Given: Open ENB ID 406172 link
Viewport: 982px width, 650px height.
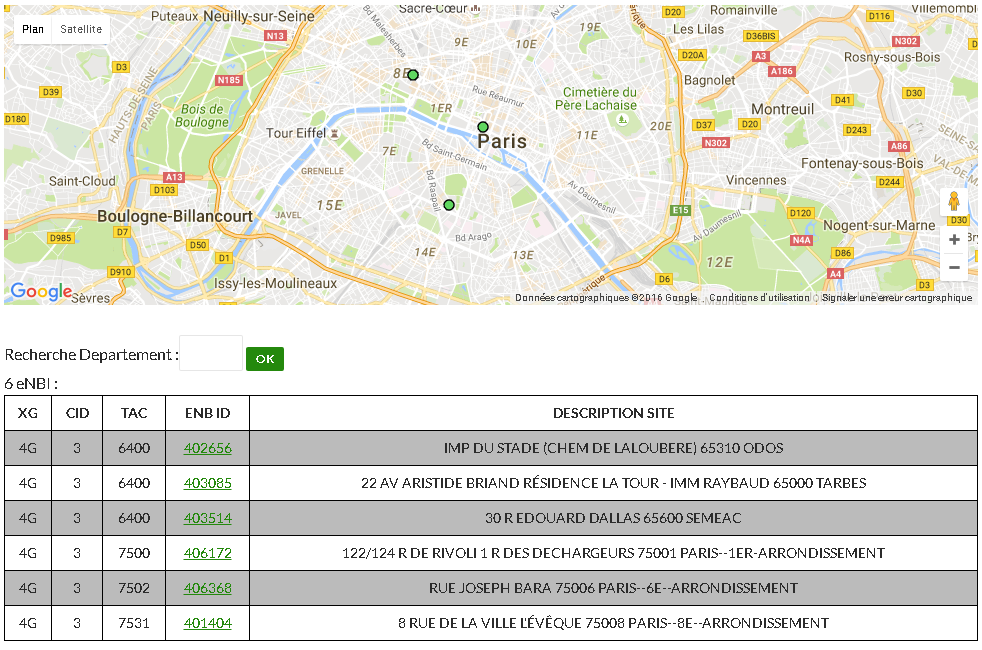Looking at the screenshot, I should tap(207, 553).
